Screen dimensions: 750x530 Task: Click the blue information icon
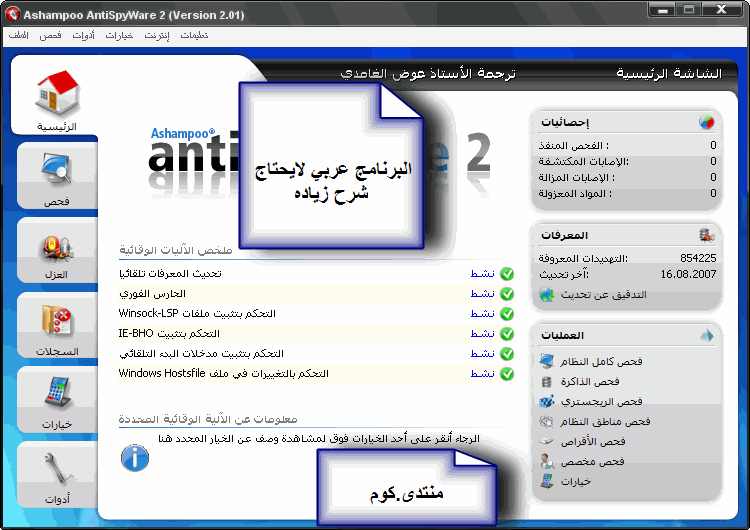click(x=135, y=458)
